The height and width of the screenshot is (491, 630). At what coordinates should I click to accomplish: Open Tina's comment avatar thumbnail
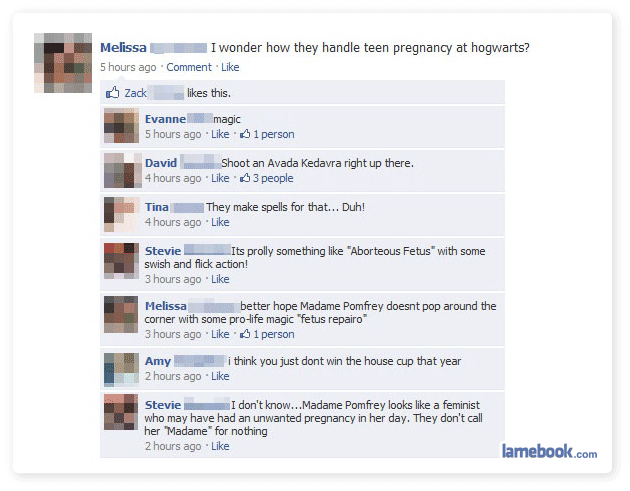coord(122,214)
